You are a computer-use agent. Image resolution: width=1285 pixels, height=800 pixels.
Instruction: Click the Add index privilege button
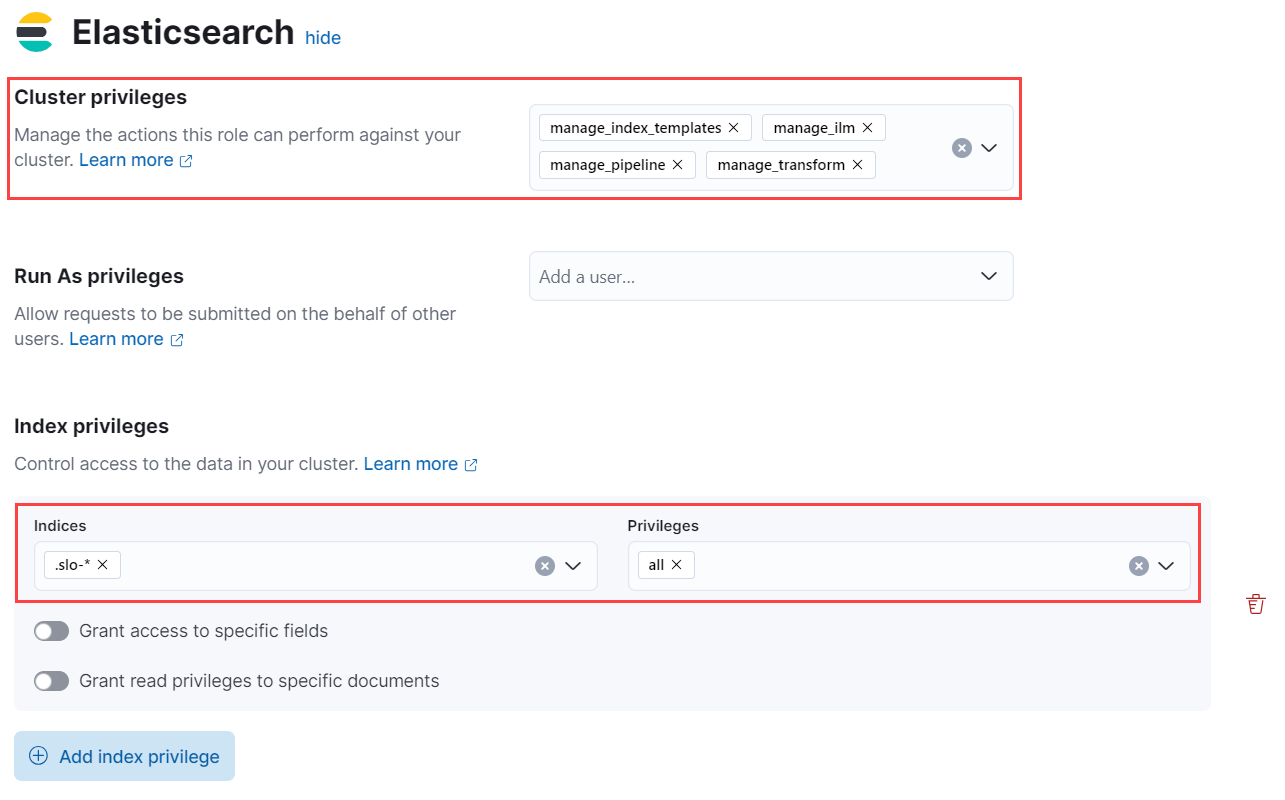click(x=124, y=756)
